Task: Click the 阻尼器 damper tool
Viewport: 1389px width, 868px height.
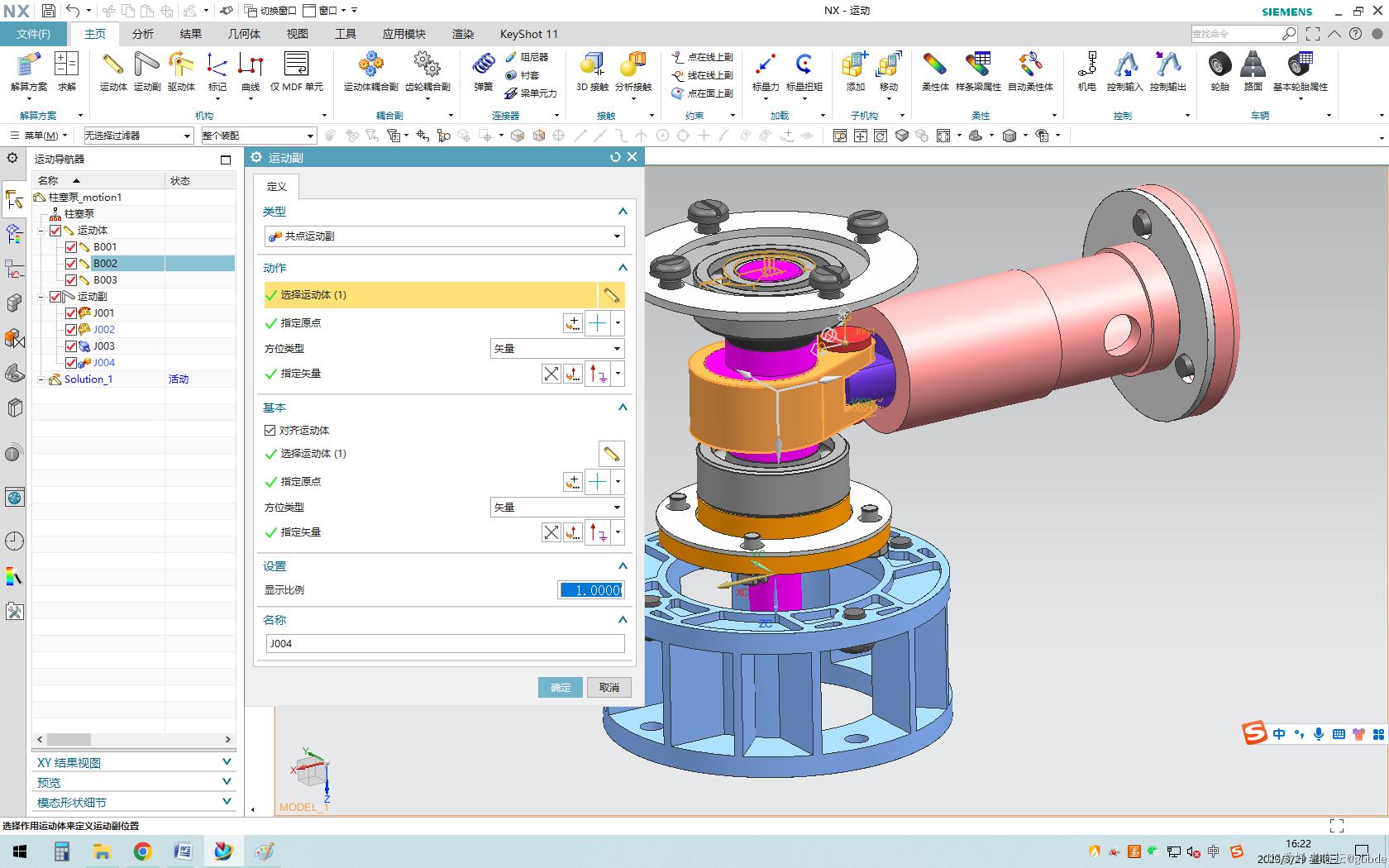Action: tap(527, 57)
